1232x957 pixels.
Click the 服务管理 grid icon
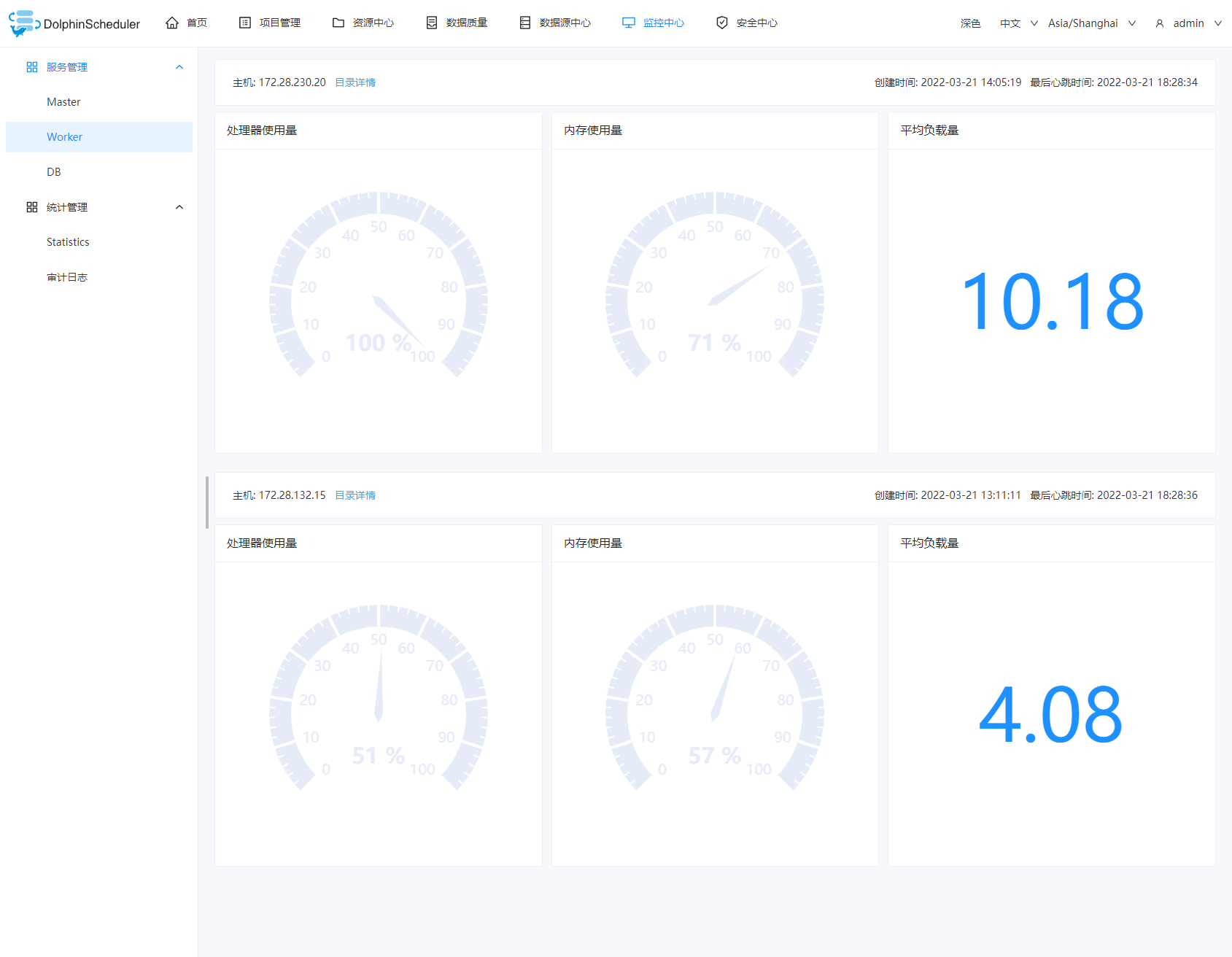click(32, 67)
